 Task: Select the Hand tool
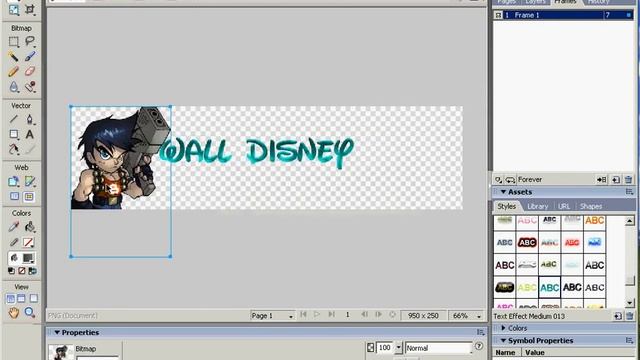click(x=13, y=313)
